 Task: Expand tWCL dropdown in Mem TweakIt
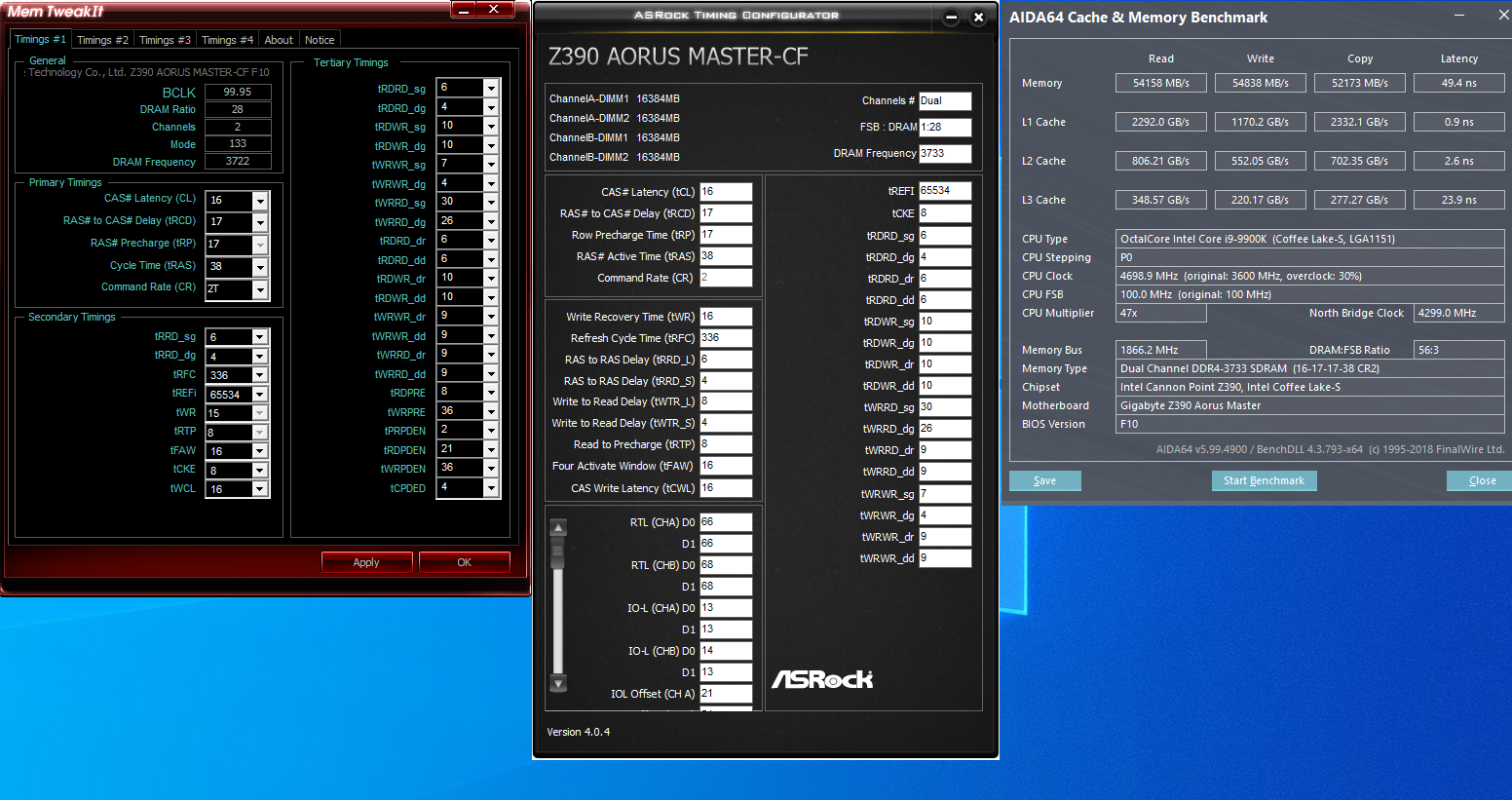coord(260,489)
